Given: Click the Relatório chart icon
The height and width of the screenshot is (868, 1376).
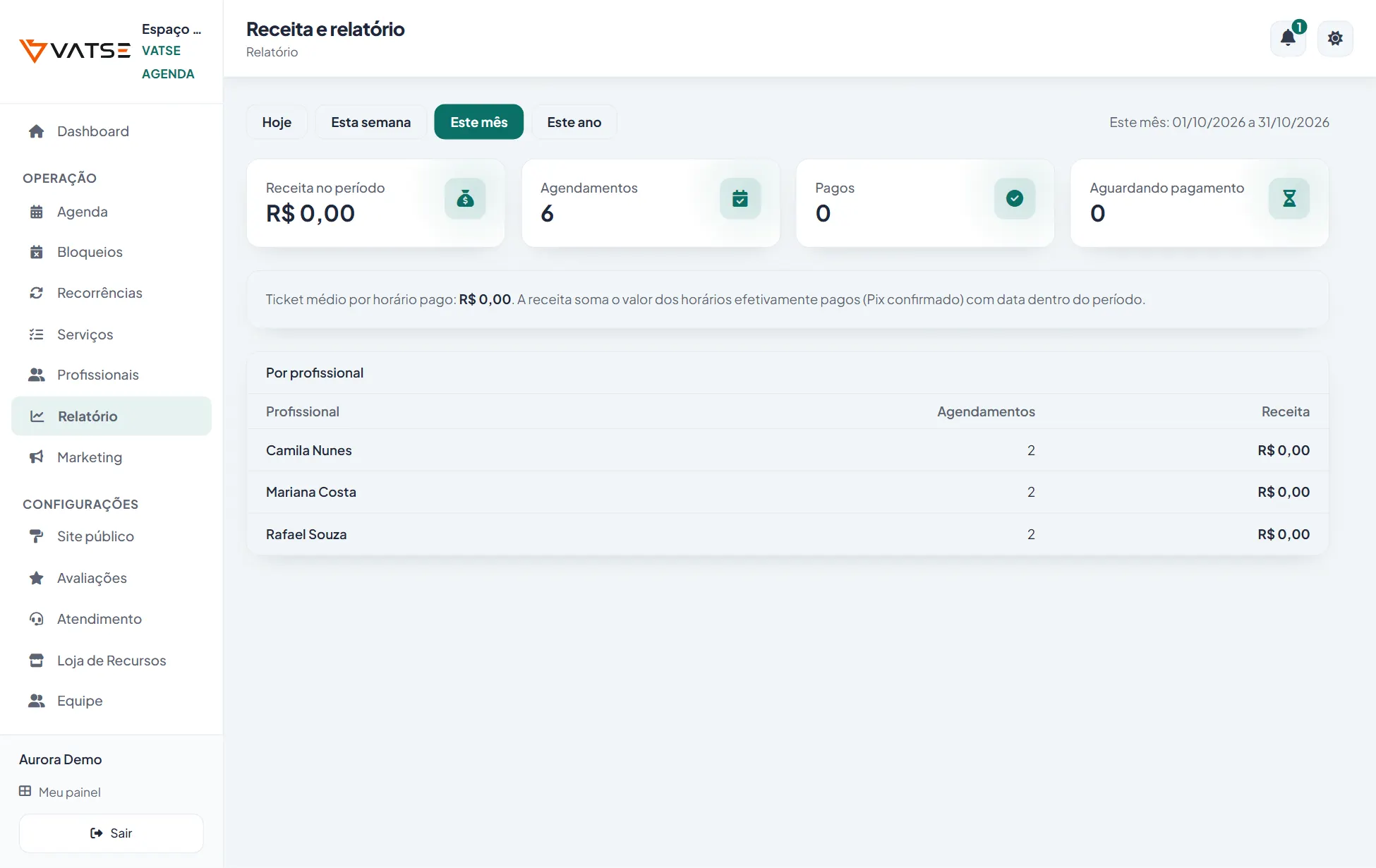Looking at the screenshot, I should [37, 416].
